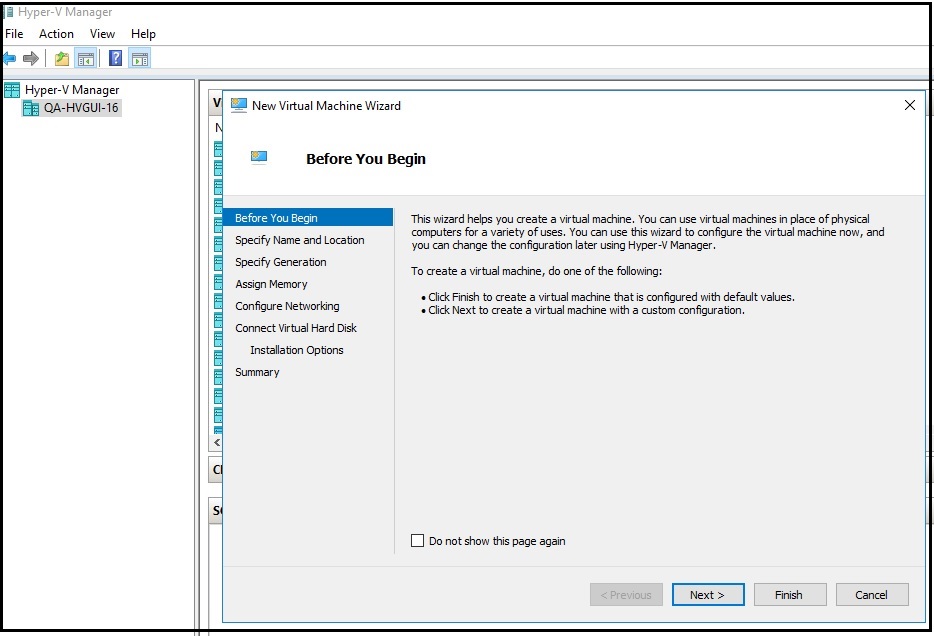934x636 pixels.
Task: Click Finish to create the virtual machine
Action: tap(789, 595)
